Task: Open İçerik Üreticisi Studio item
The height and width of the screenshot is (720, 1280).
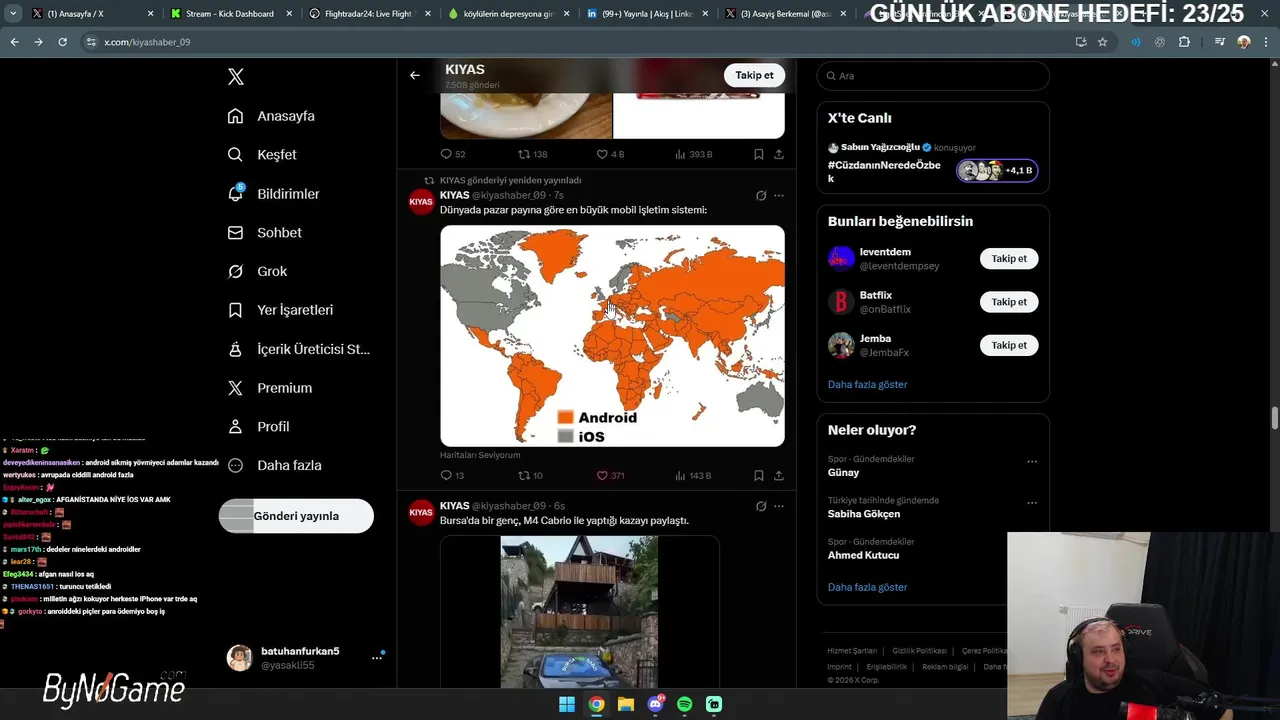Action: pyautogui.click(x=298, y=349)
